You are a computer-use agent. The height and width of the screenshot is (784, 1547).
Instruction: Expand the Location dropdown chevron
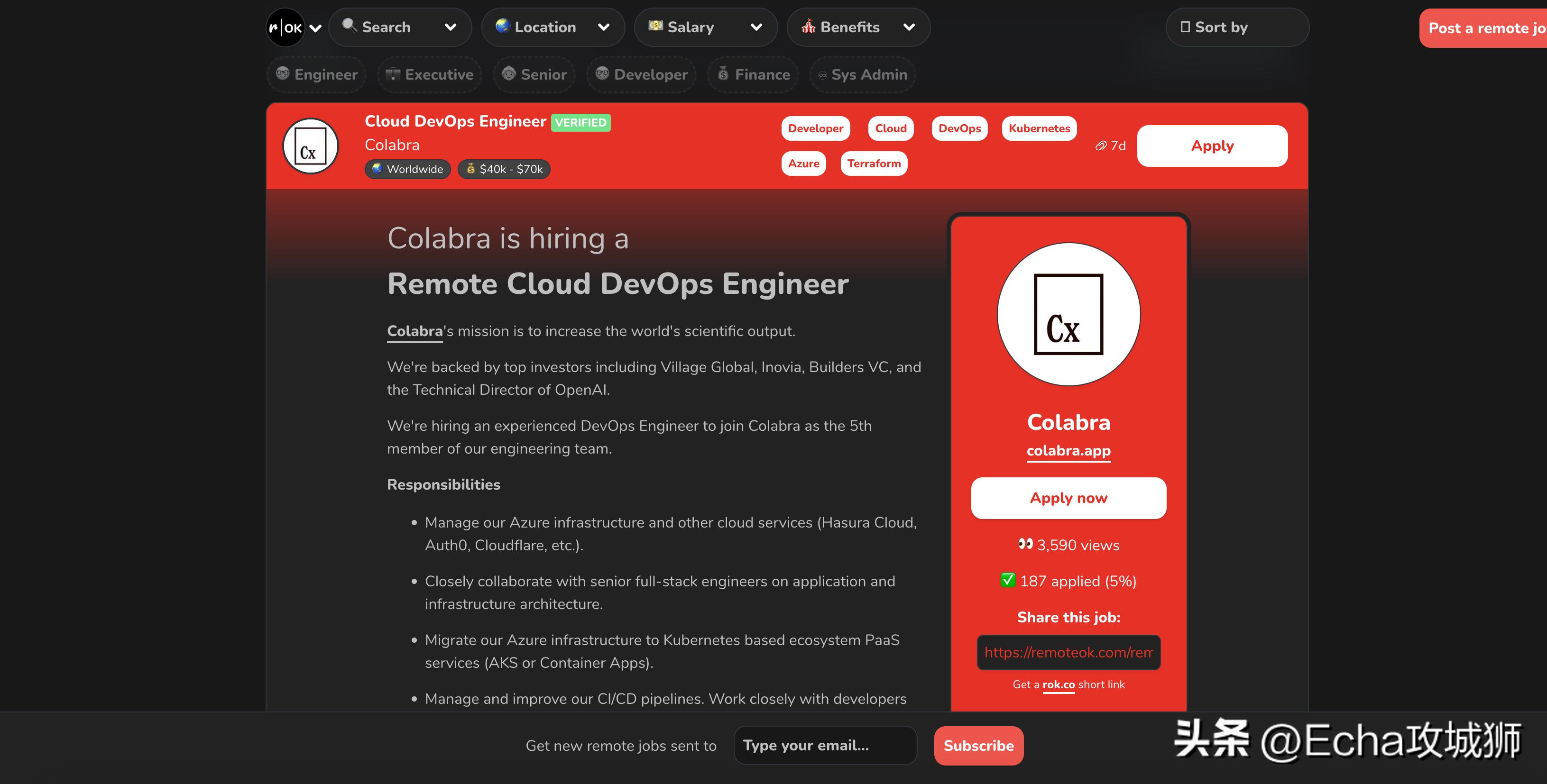[604, 27]
